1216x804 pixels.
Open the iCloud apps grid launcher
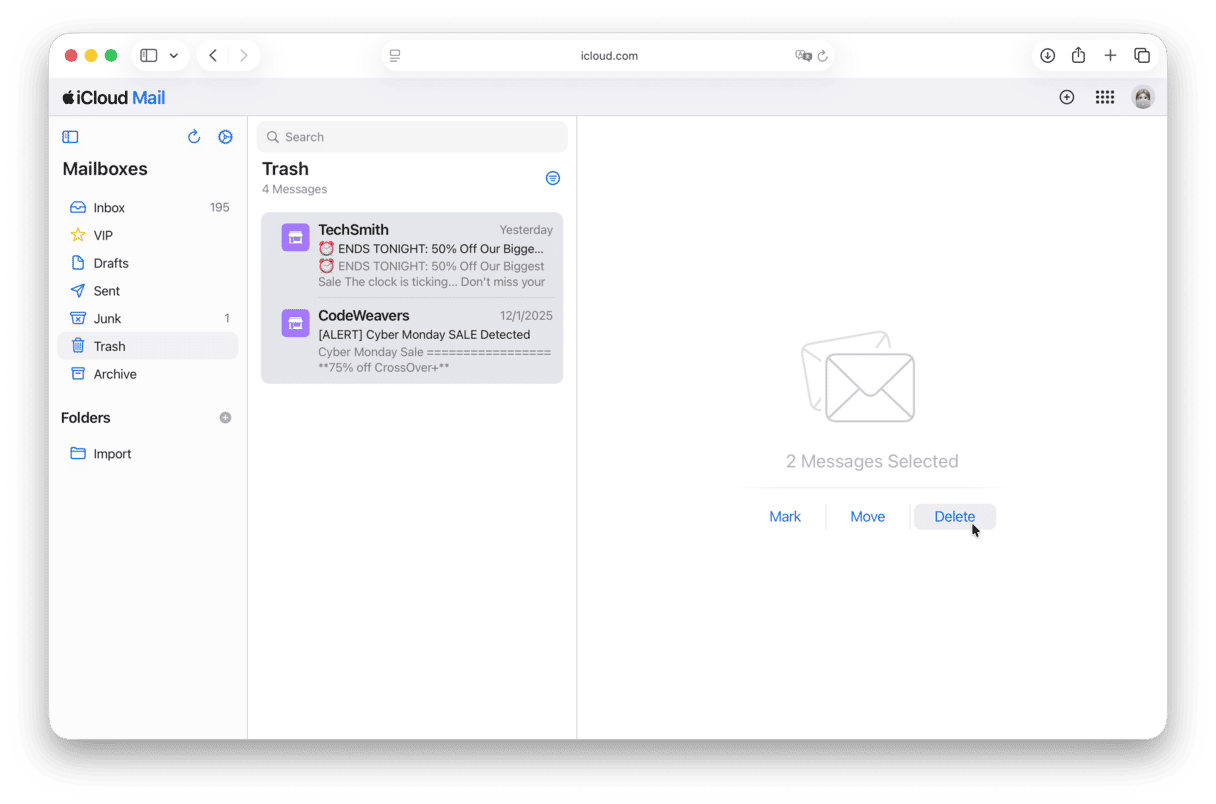1104,97
